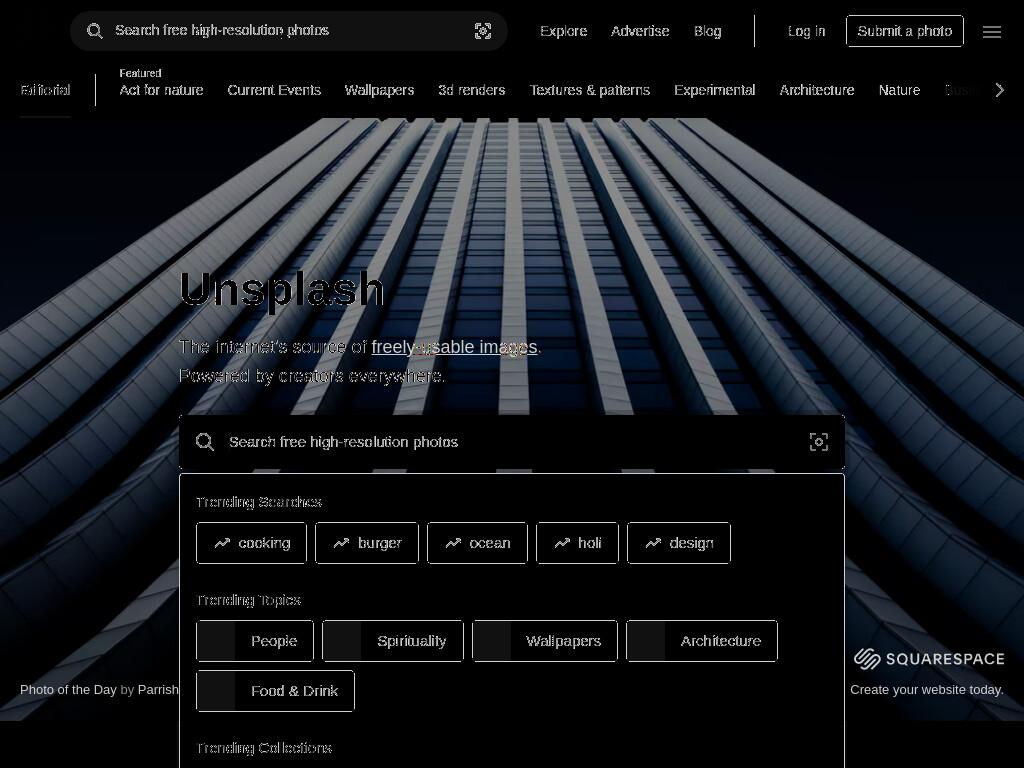
Task: Switch to the Current Events tab
Action: pyautogui.click(x=274, y=90)
